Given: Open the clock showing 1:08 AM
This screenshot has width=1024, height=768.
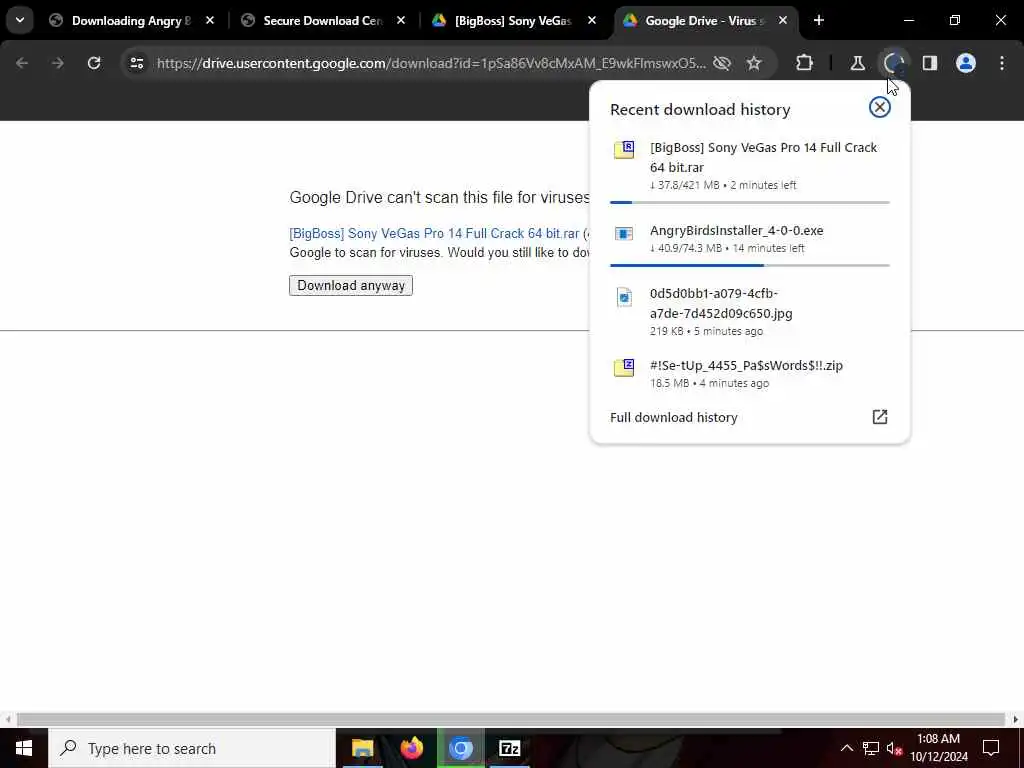Looking at the screenshot, I should click(x=938, y=748).
